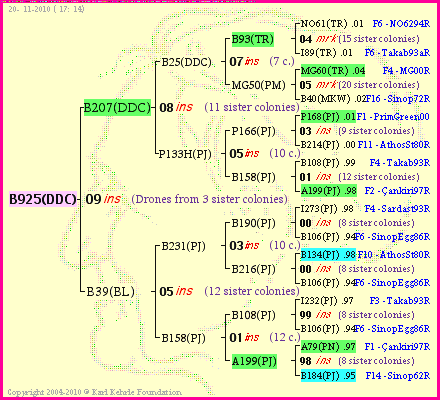Viewport: 440px width, 400px height.
Task: Click the highlighted A199(PJ) node at bottom
Action: [x=254, y=361]
